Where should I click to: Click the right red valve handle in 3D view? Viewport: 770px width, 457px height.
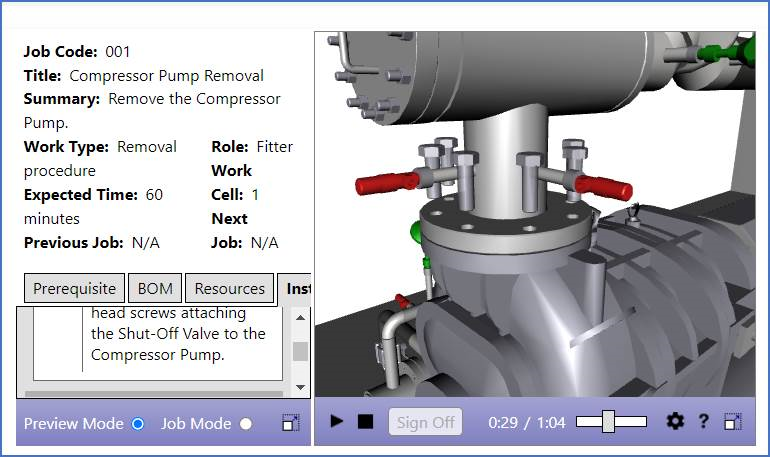pos(603,188)
